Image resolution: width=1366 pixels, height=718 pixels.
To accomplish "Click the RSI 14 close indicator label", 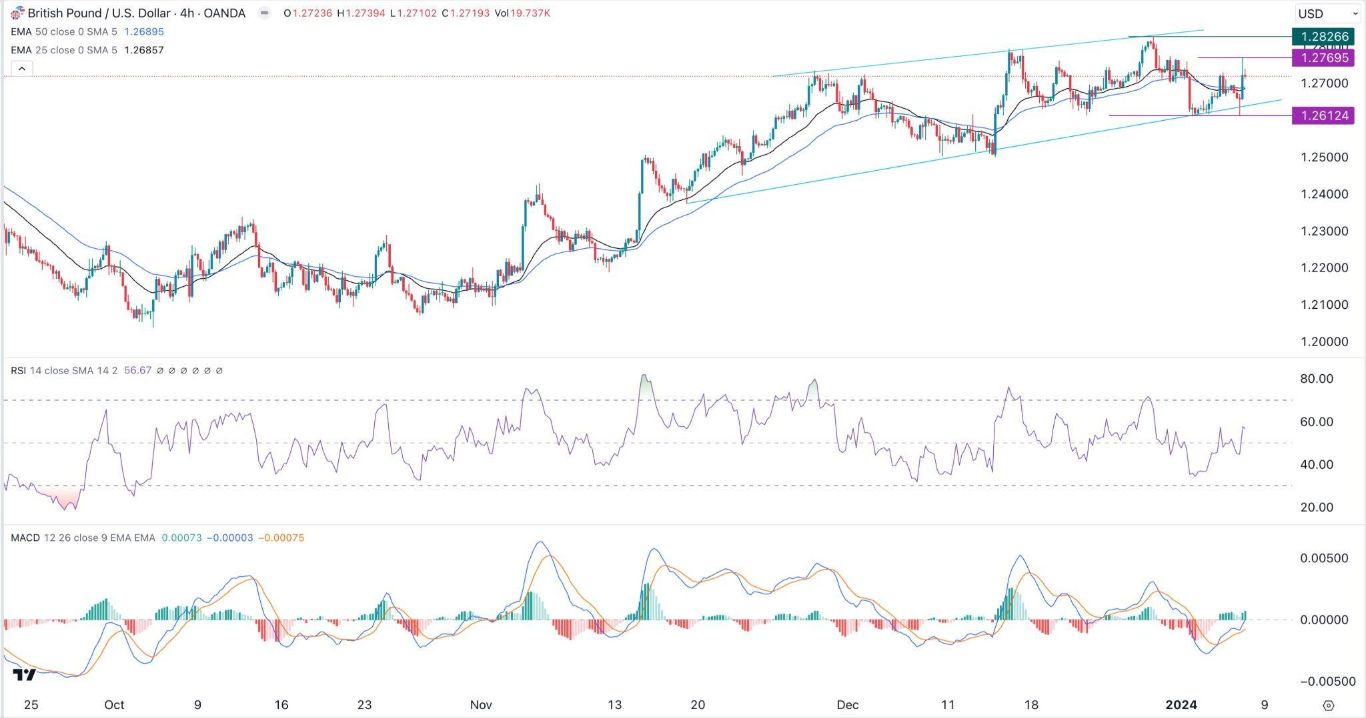I will tap(65, 370).
